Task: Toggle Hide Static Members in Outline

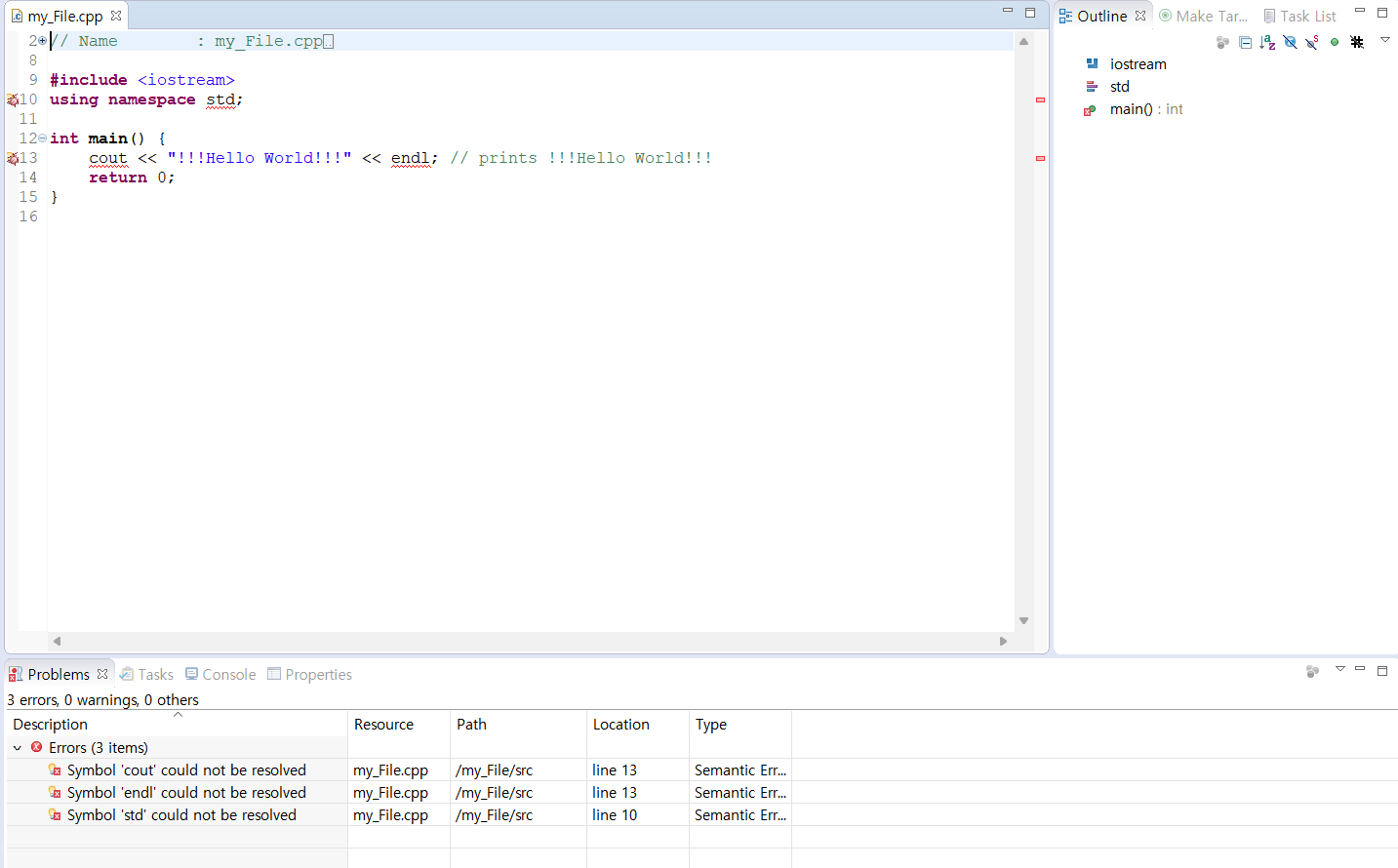Action: [1312, 42]
